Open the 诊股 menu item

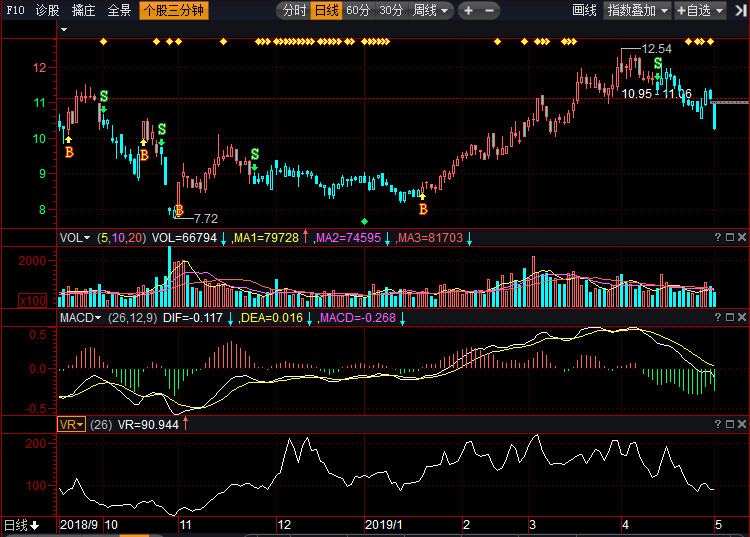(x=47, y=10)
